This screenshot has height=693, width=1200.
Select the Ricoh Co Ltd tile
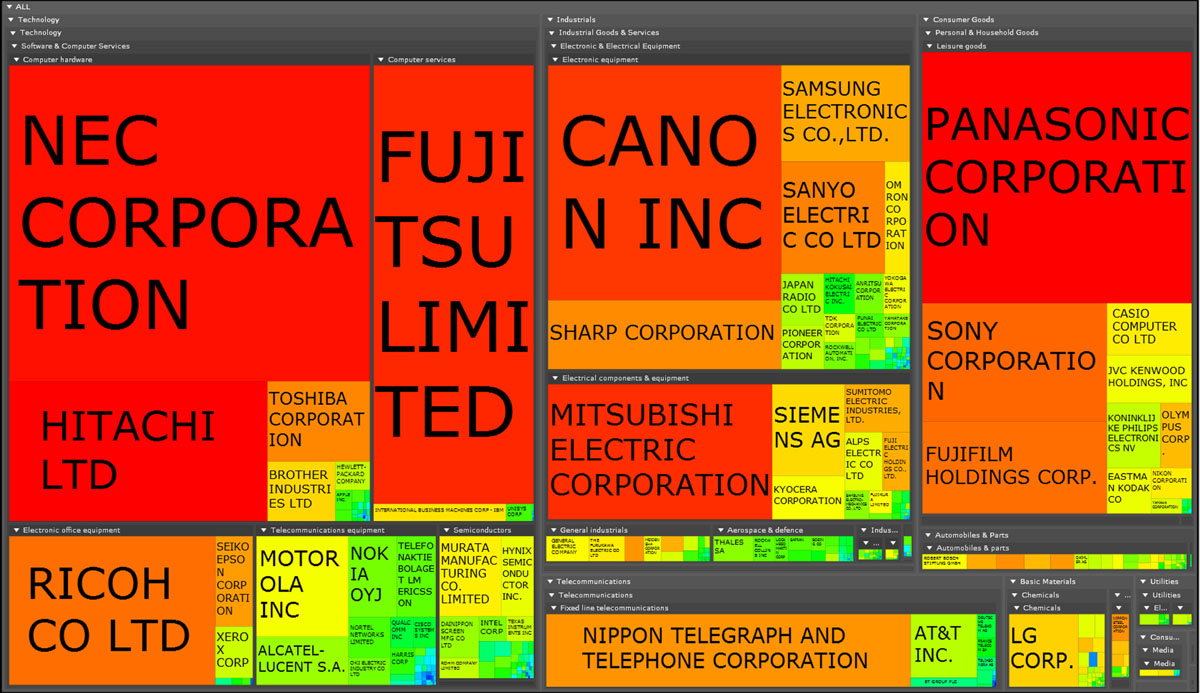coord(110,610)
